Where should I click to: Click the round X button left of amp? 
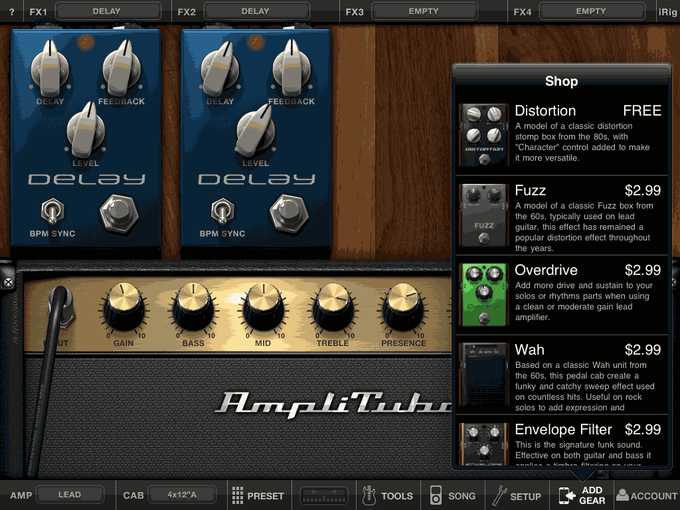[8, 282]
